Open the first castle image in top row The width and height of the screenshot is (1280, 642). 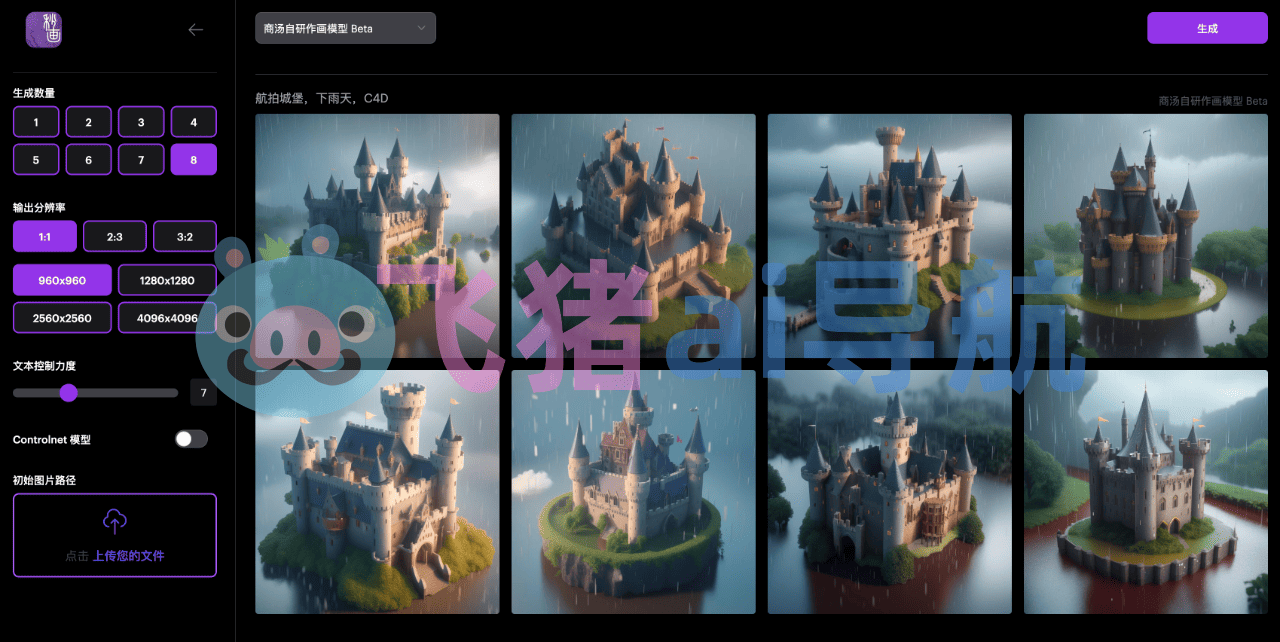coord(377,236)
